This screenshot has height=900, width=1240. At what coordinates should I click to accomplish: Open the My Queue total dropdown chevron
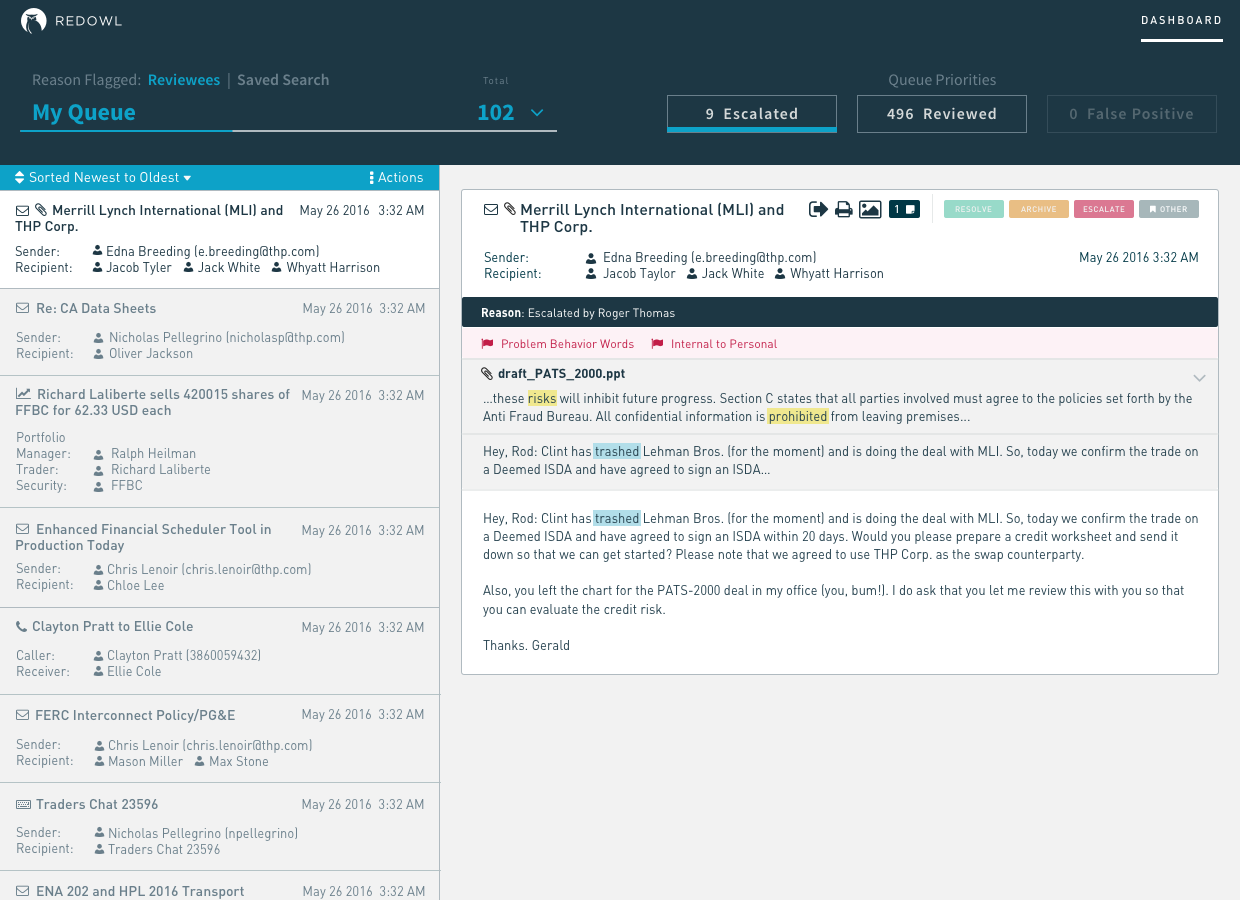coord(536,113)
